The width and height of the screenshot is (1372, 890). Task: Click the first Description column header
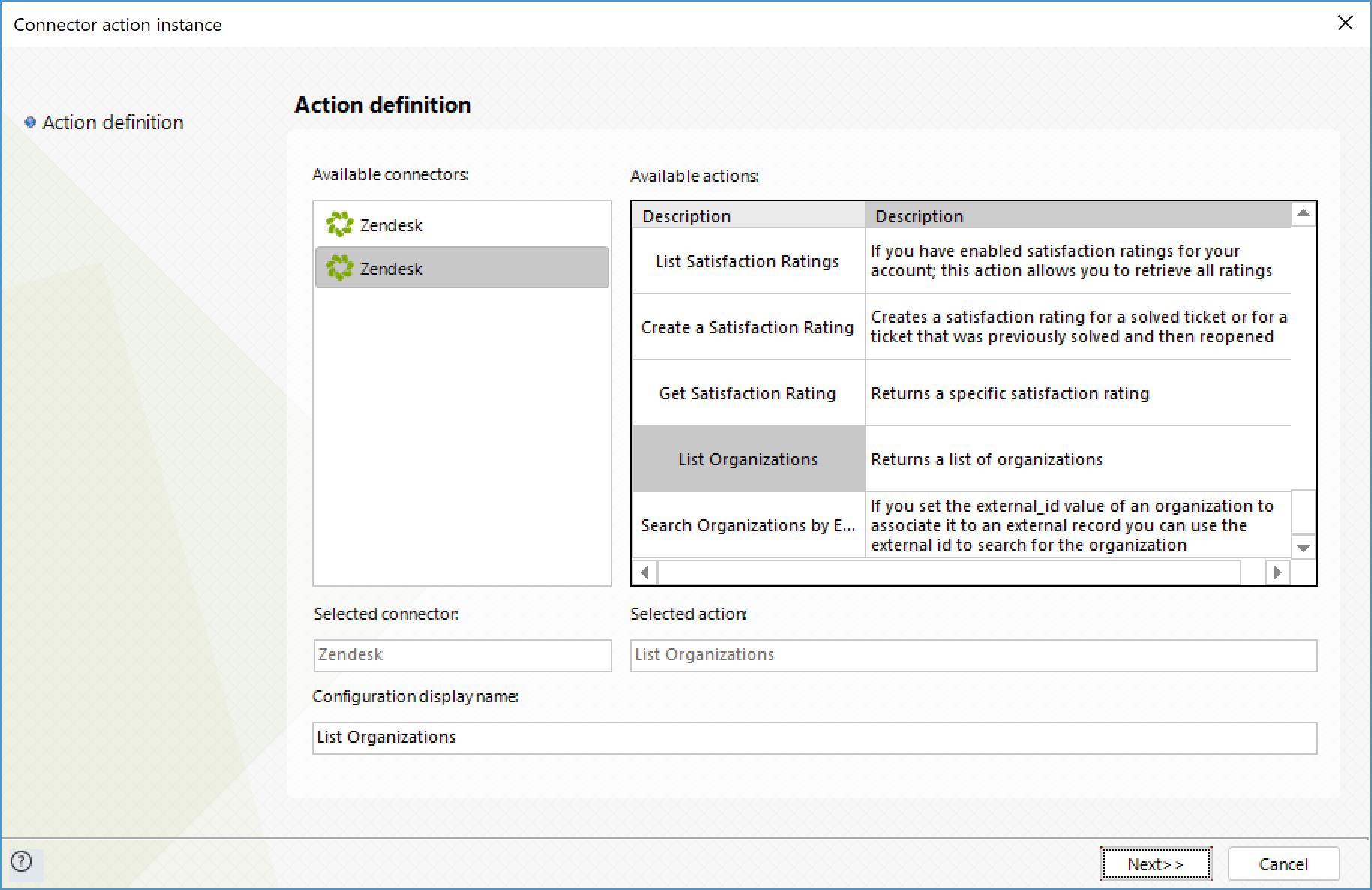[748, 216]
